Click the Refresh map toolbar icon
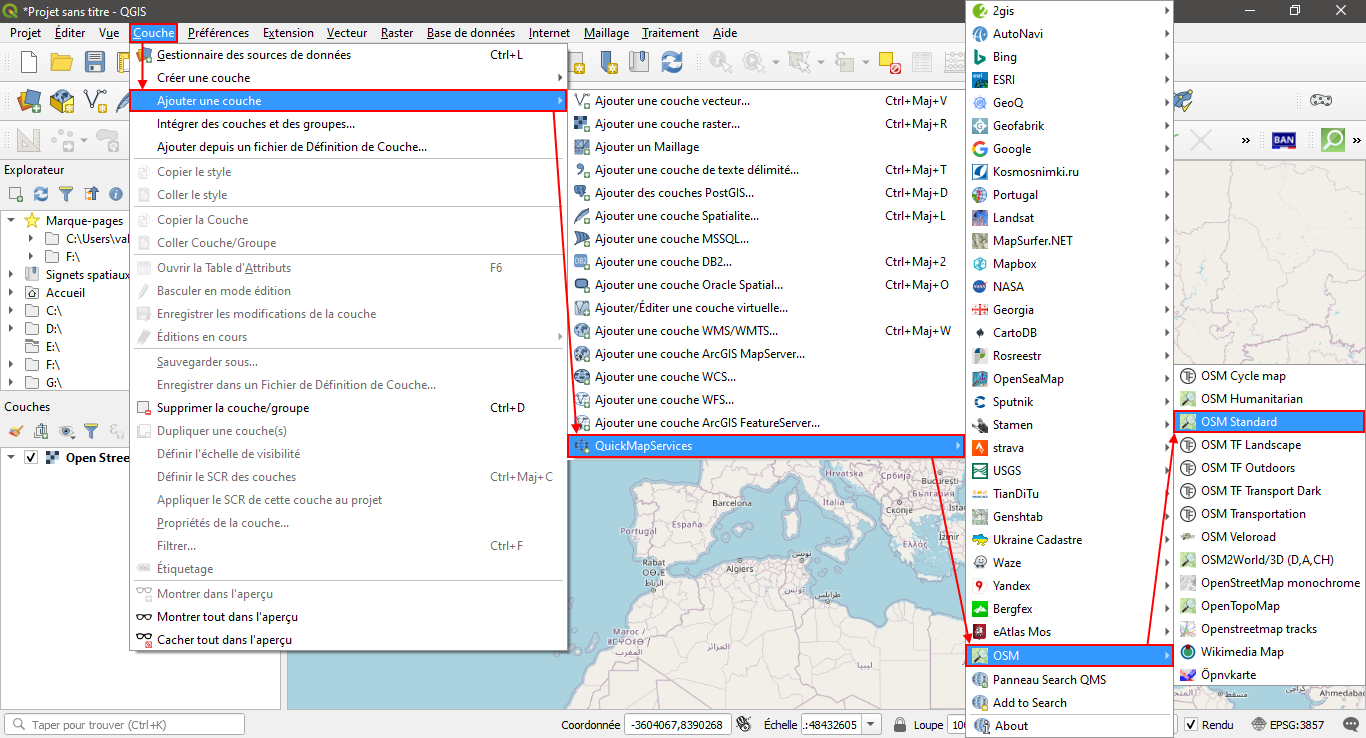The width and height of the screenshot is (1366, 738). (x=672, y=62)
